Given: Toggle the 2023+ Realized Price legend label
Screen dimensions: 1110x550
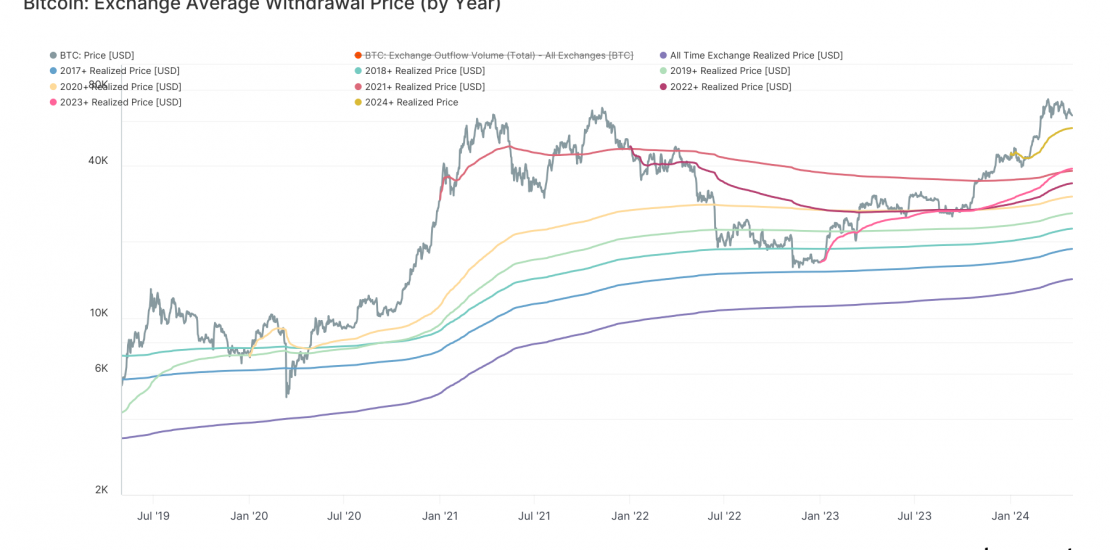Looking at the screenshot, I should (120, 102).
